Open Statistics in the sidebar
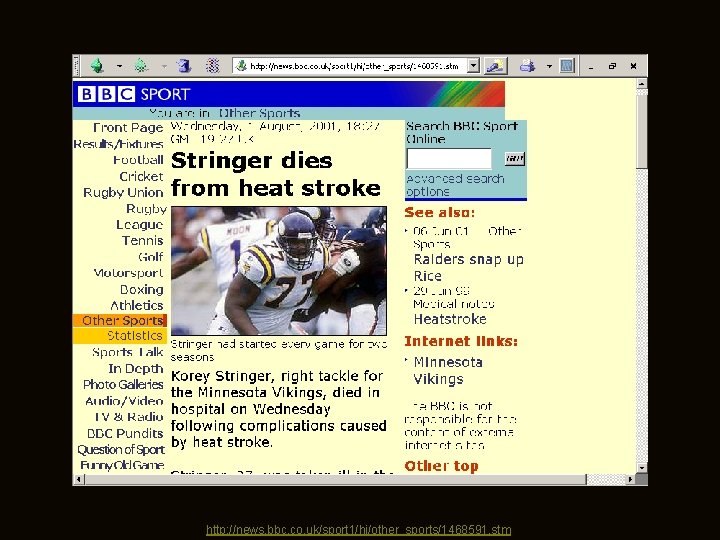 (120, 336)
